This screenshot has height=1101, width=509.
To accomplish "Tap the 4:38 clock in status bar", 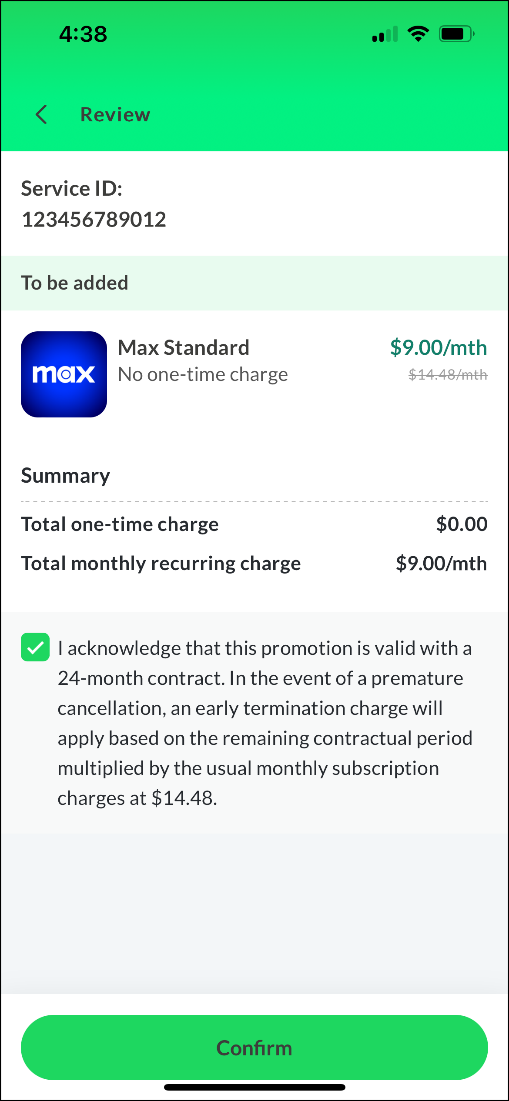I will click(84, 34).
